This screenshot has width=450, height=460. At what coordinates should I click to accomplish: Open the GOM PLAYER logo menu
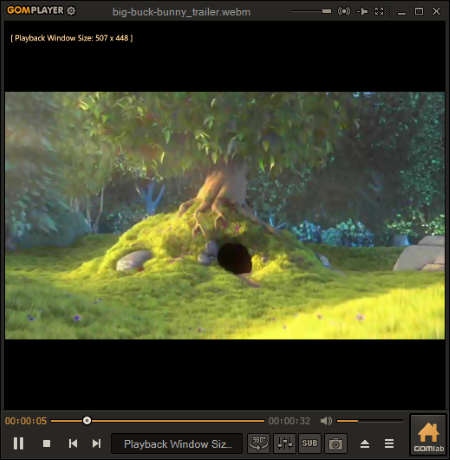[35, 11]
